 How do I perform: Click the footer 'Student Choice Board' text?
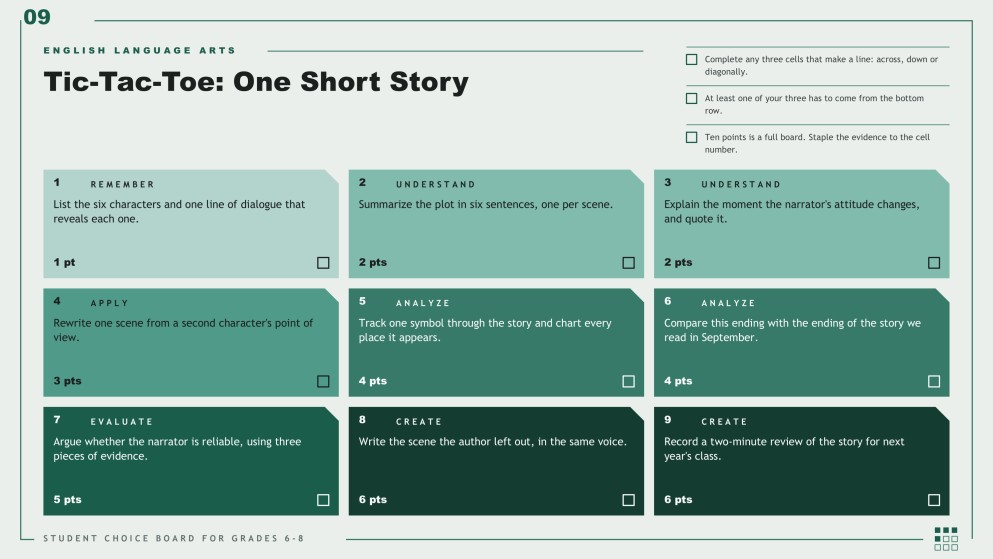(174, 538)
